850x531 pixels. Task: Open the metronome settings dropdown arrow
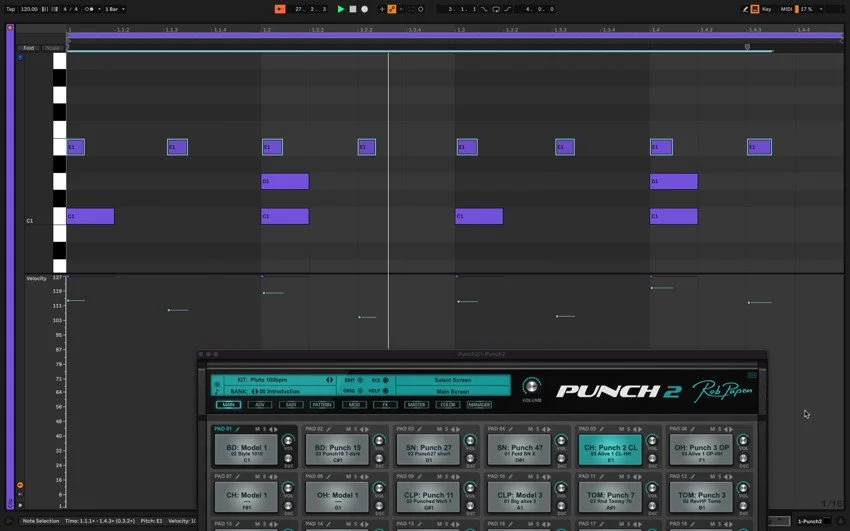99,9
